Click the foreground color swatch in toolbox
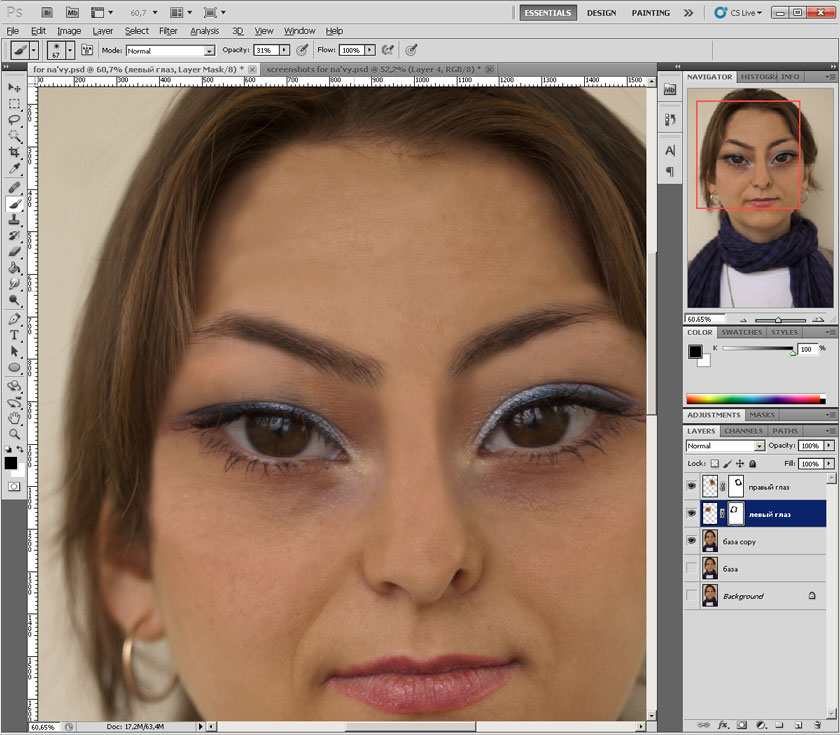840x735 pixels. coord(11,463)
